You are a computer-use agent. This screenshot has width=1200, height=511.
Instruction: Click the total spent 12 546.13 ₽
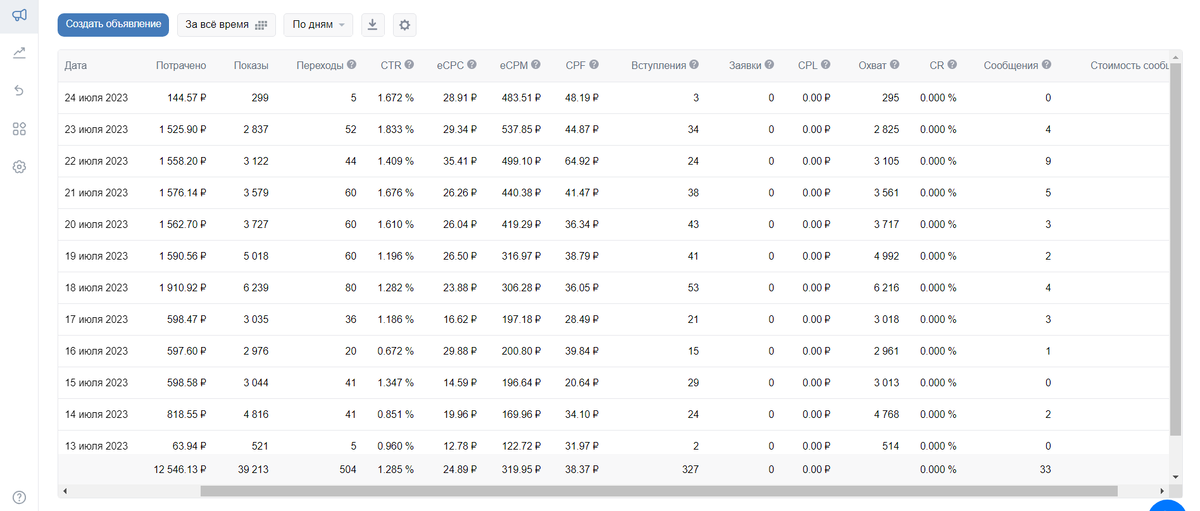(180, 468)
